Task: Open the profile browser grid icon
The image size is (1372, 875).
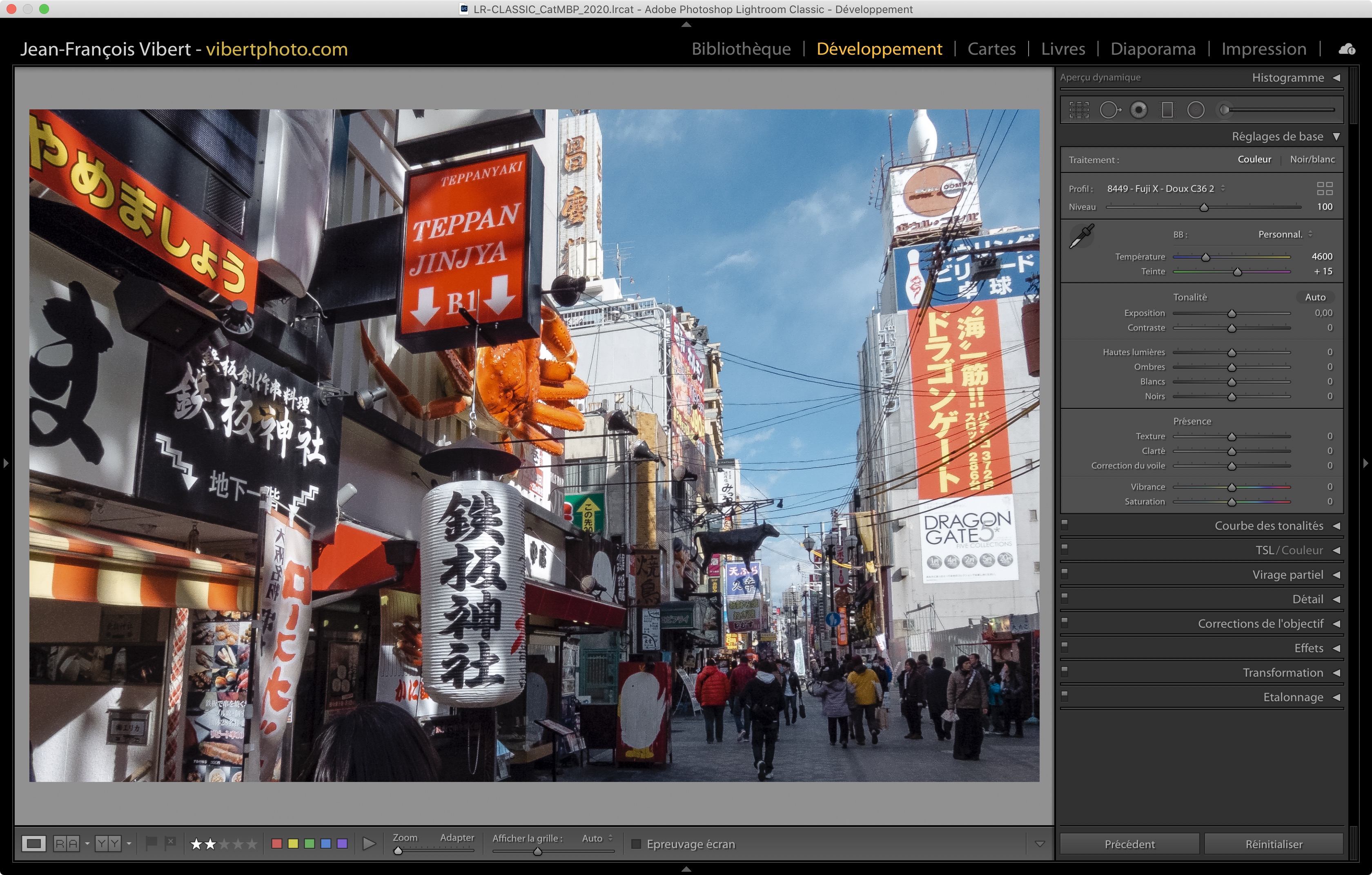Action: (x=1325, y=189)
